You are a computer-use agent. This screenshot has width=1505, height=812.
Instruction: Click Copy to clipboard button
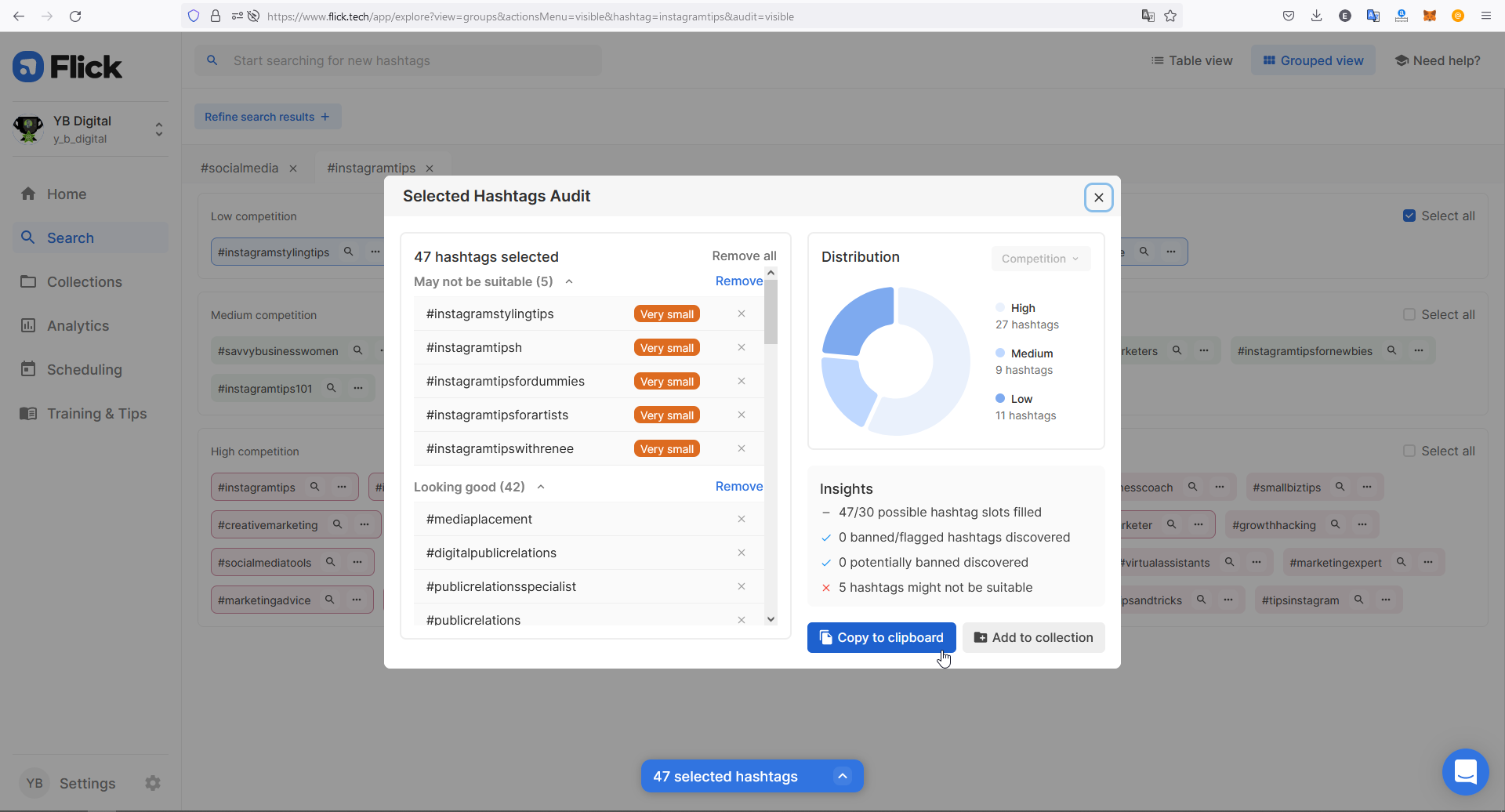pyautogui.click(x=880, y=637)
